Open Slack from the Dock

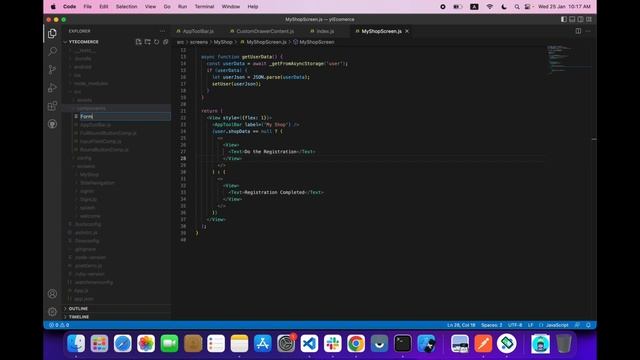[333, 343]
